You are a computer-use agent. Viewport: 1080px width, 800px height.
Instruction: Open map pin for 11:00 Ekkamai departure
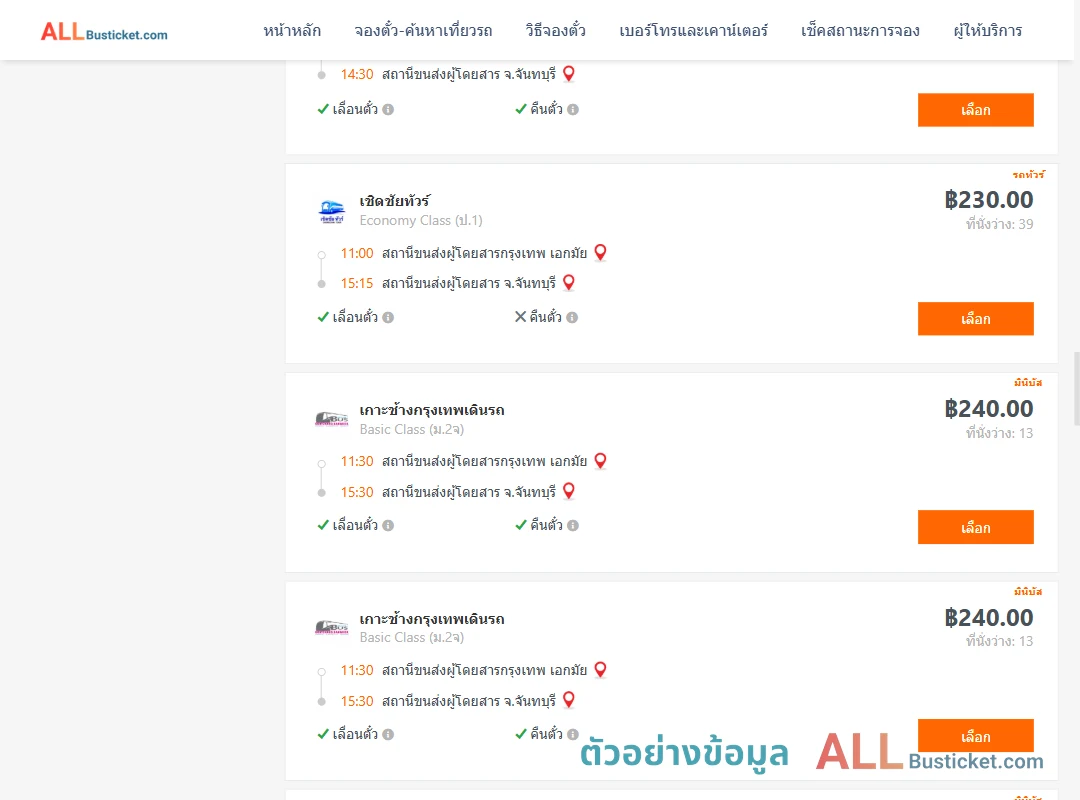pos(601,252)
